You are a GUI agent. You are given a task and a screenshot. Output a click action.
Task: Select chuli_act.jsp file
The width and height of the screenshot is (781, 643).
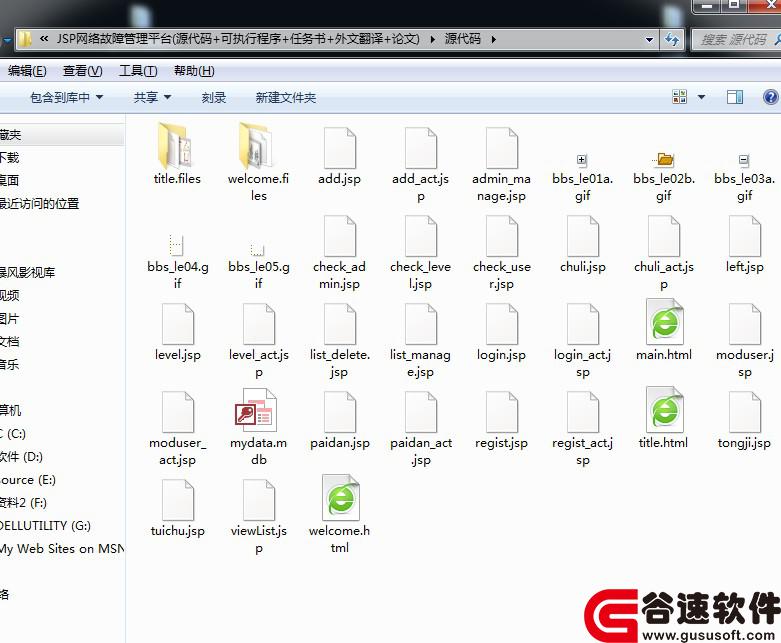click(664, 253)
